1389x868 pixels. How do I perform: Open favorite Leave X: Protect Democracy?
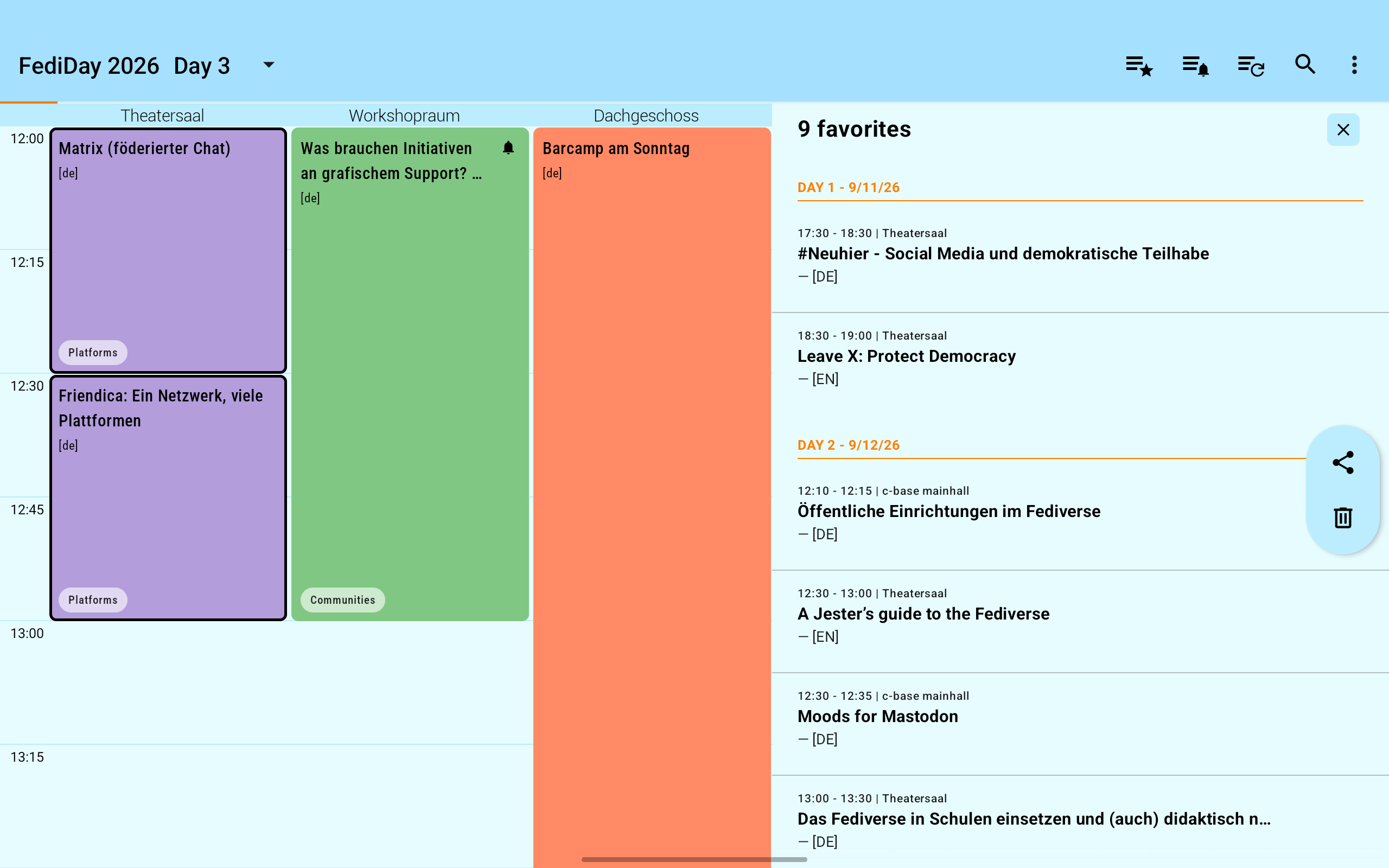1080,358
